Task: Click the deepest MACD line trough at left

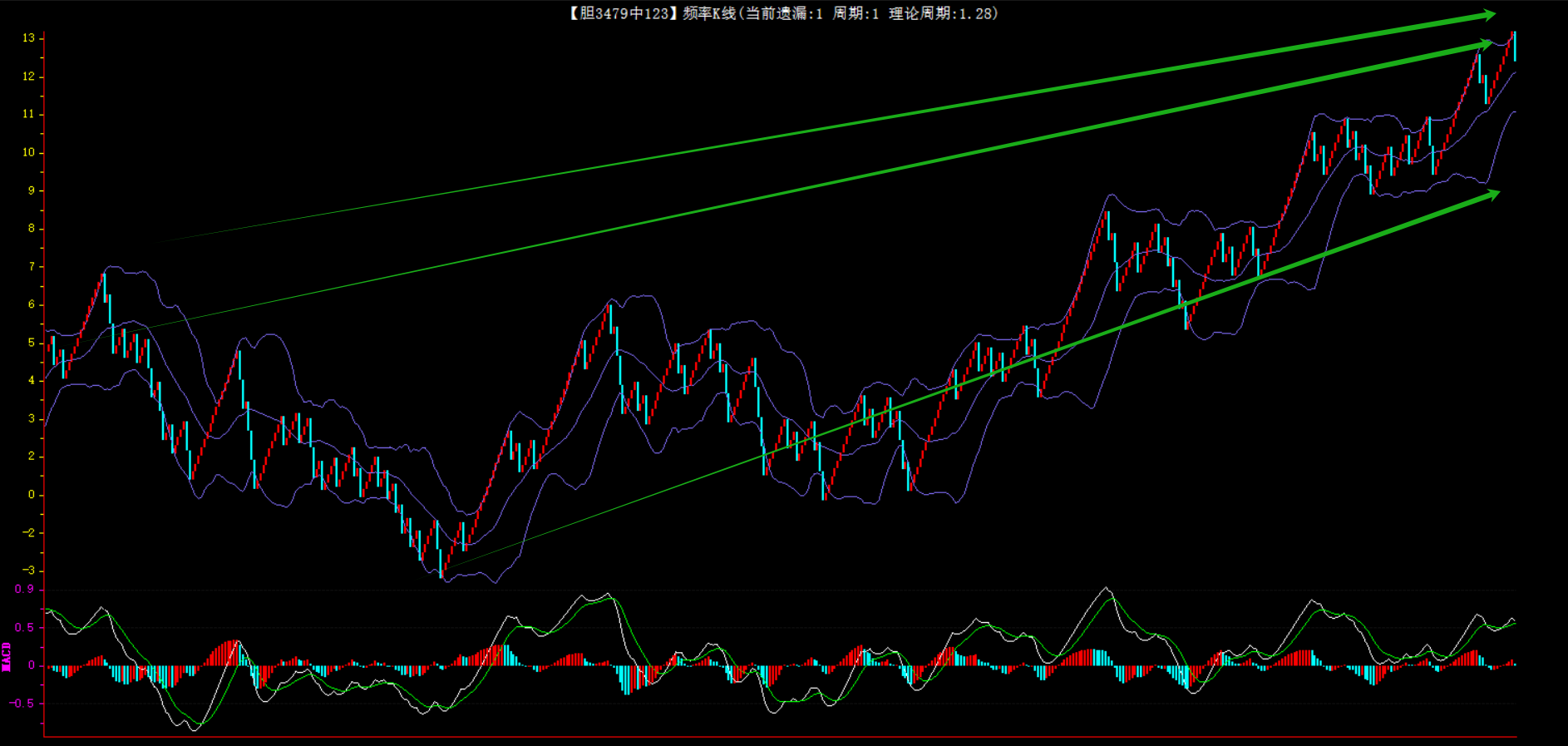Action: [195, 729]
